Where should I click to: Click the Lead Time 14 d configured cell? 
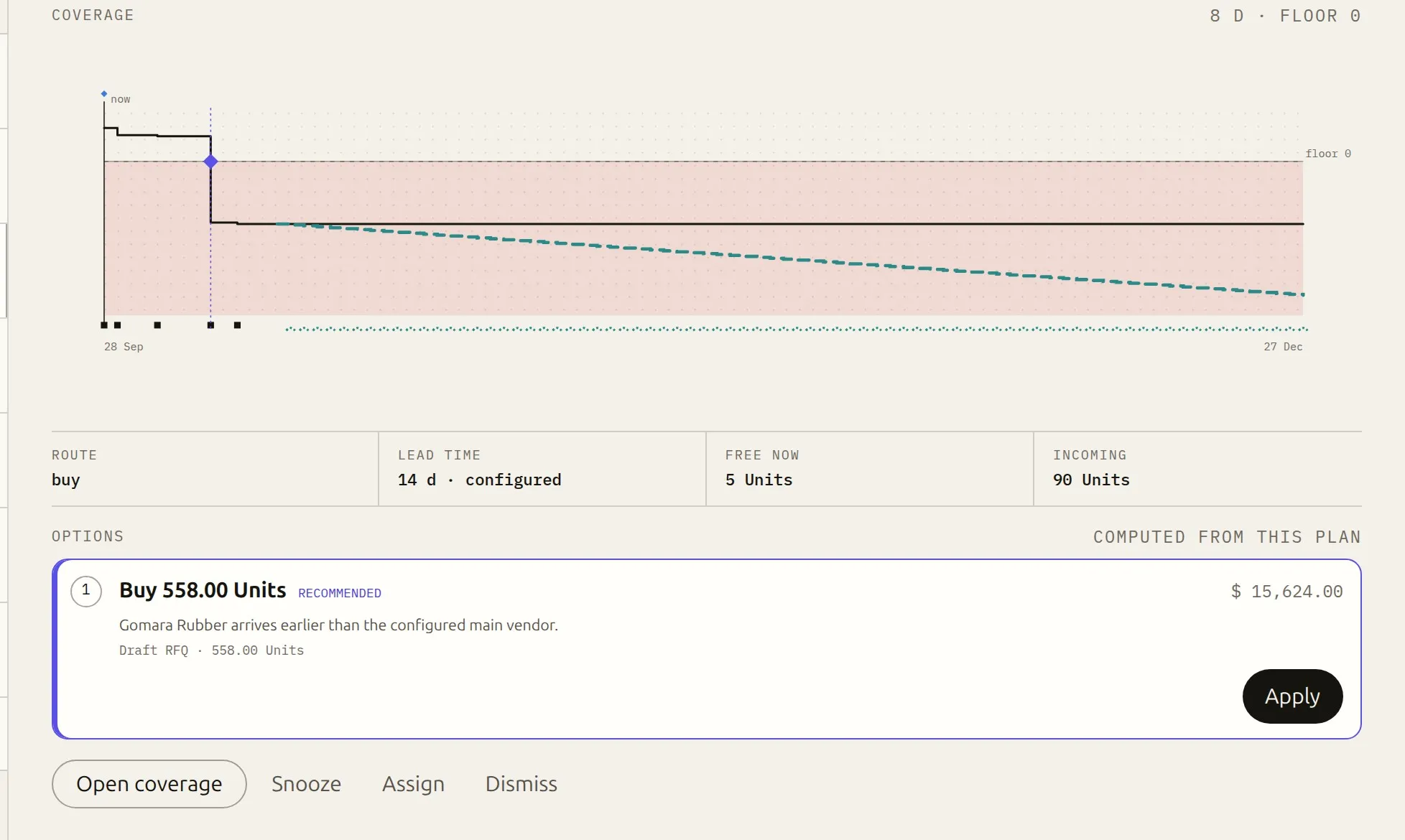(x=542, y=469)
